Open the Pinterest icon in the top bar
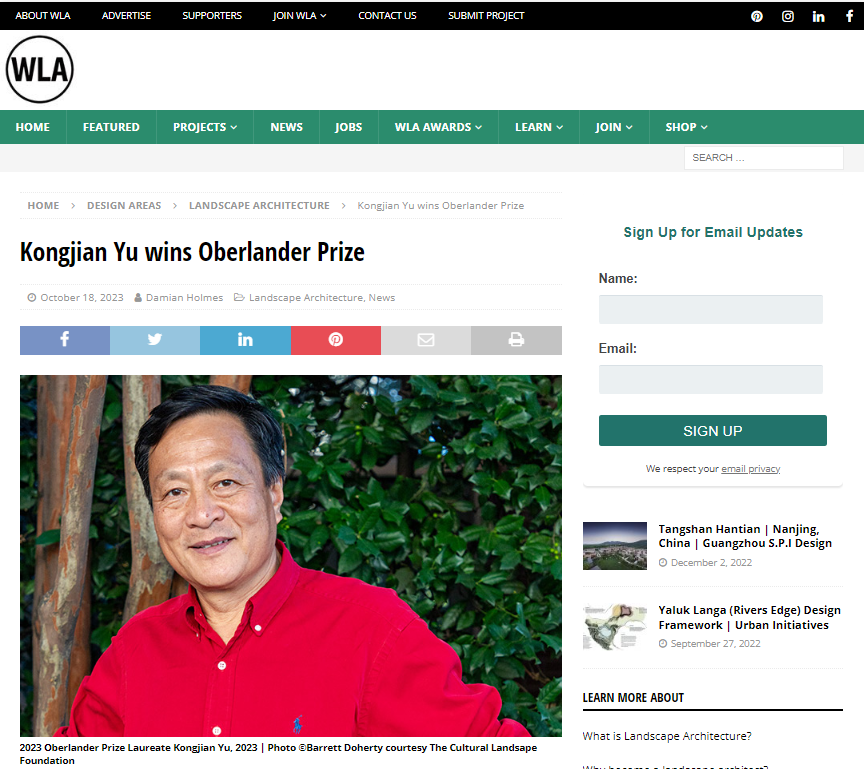 point(757,16)
